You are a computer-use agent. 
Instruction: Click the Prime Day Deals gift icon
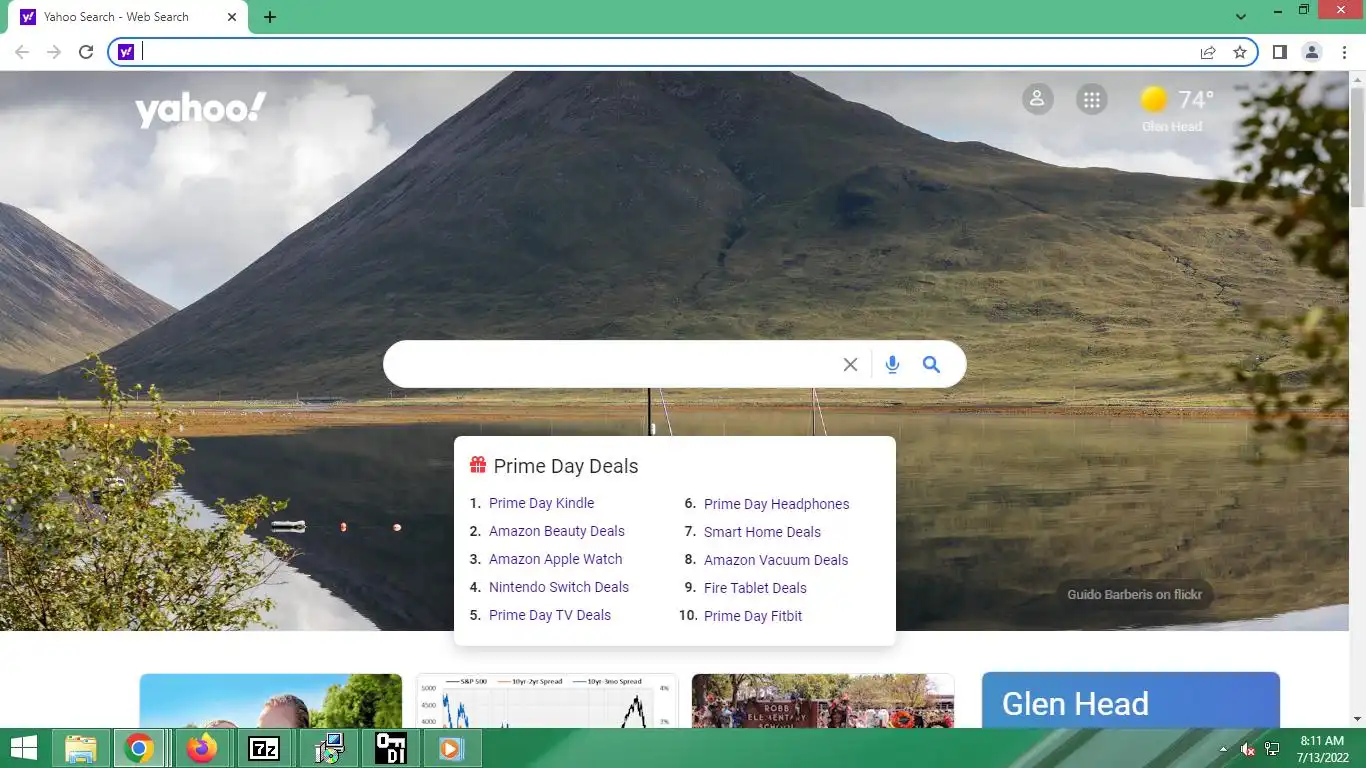(x=478, y=465)
